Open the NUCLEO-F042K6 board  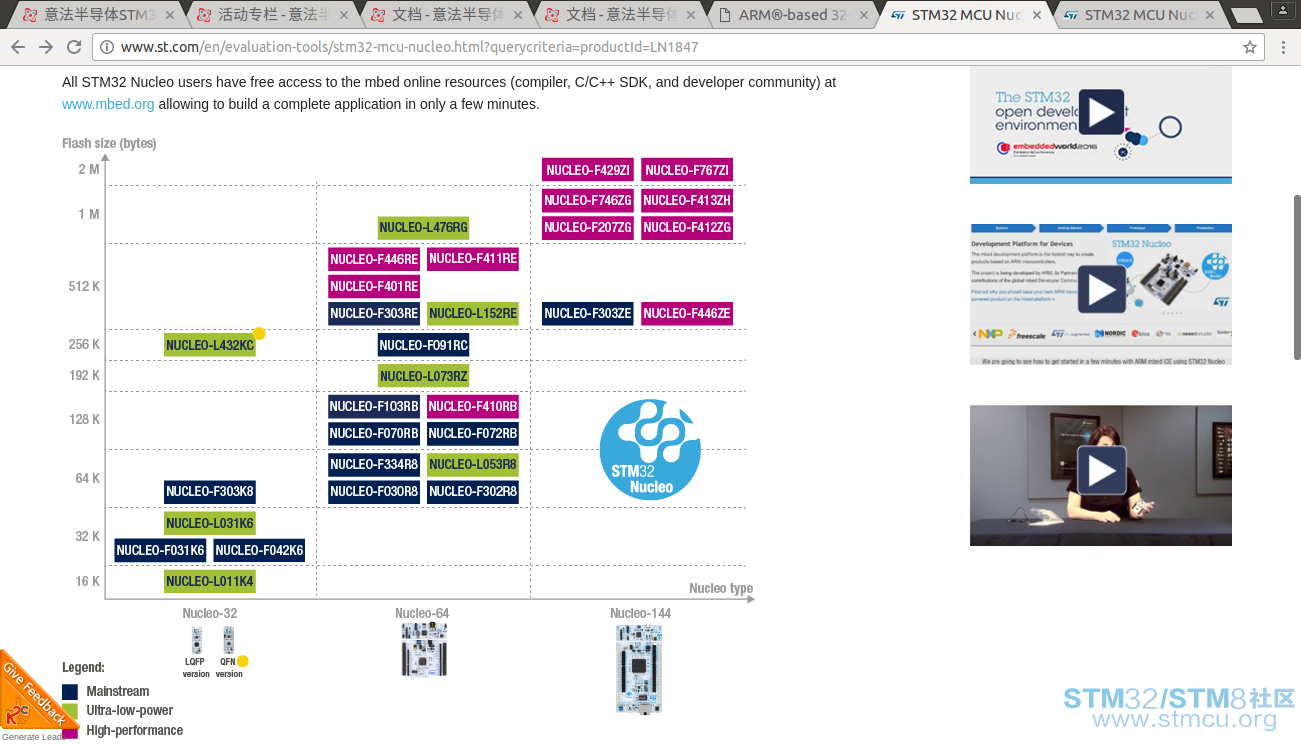point(259,550)
